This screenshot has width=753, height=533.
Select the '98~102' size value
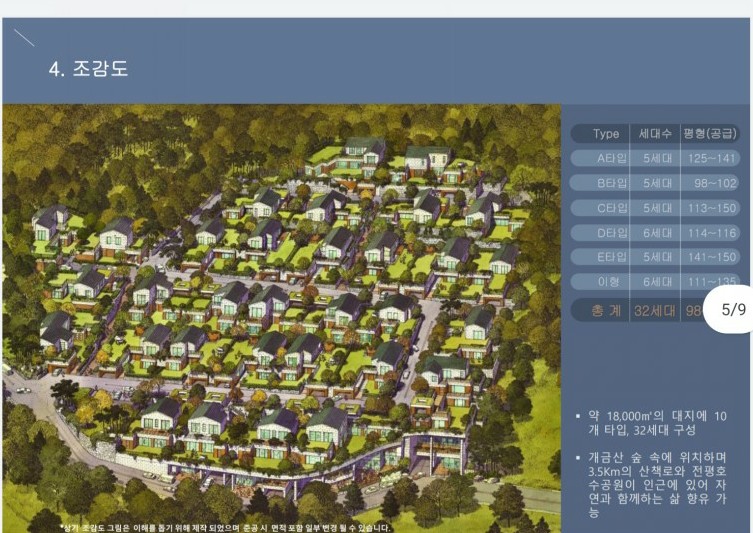715,183
